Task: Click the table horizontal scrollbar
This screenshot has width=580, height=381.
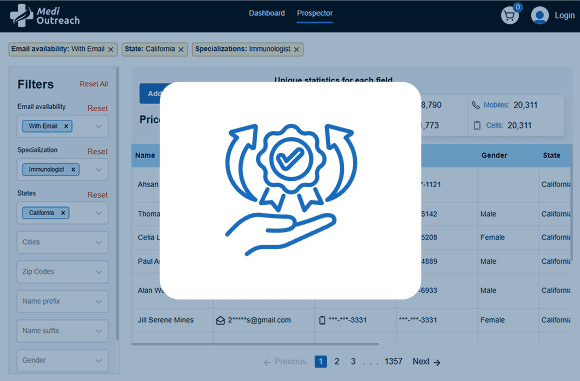Action: pos(255,344)
